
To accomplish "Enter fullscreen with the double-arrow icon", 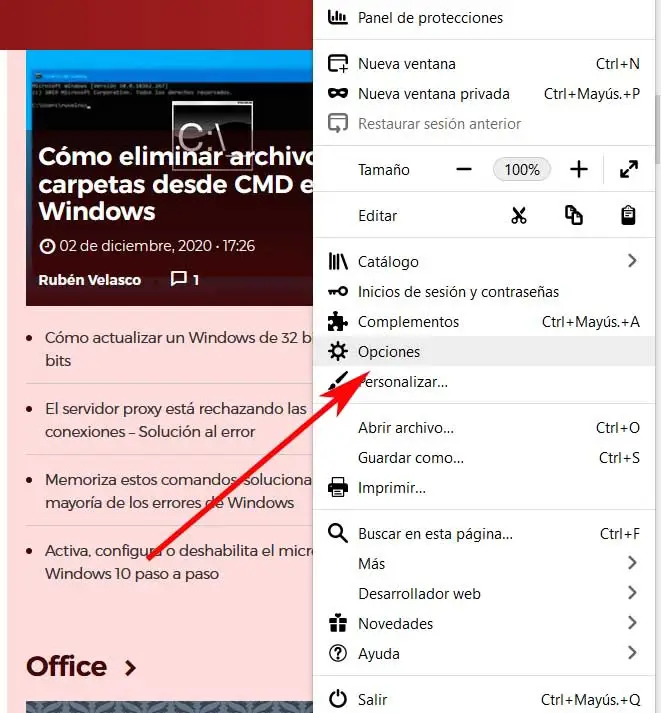I will coord(629,170).
